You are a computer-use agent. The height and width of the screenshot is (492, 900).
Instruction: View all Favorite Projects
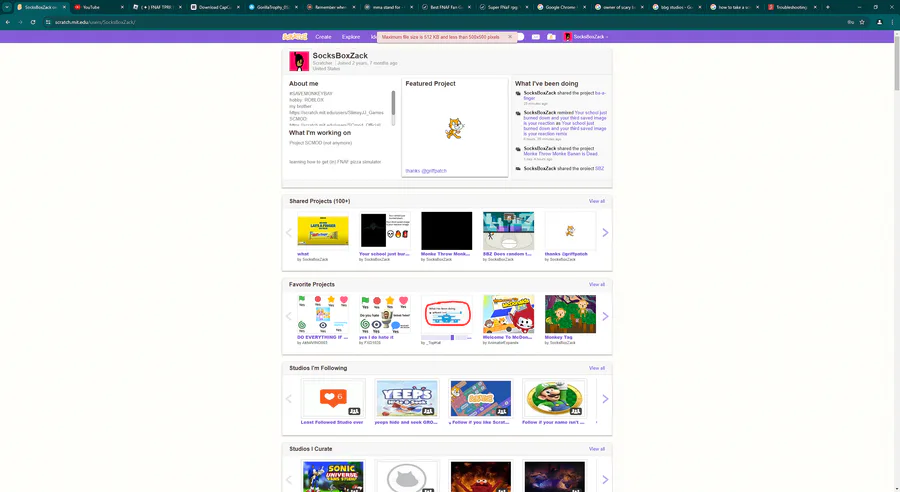pos(596,284)
